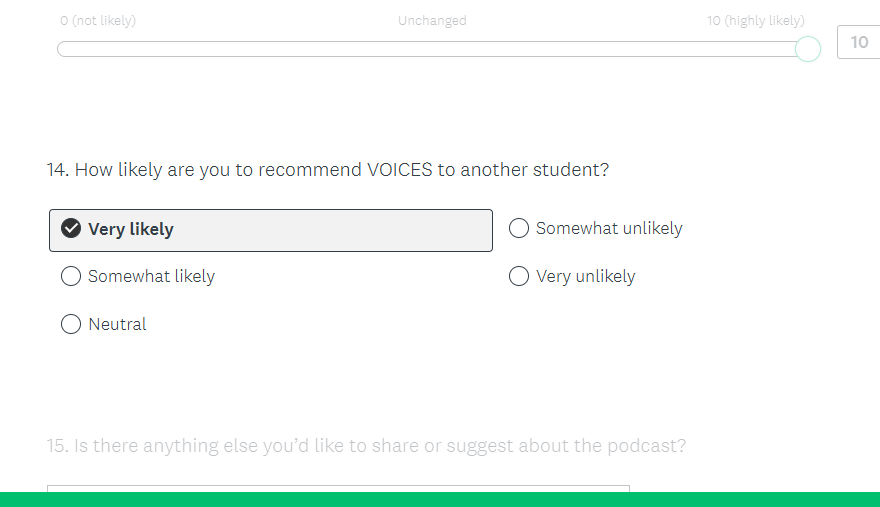Pick the Very unlikely radio circle
Image resolution: width=880 pixels, height=507 pixels.
point(519,277)
